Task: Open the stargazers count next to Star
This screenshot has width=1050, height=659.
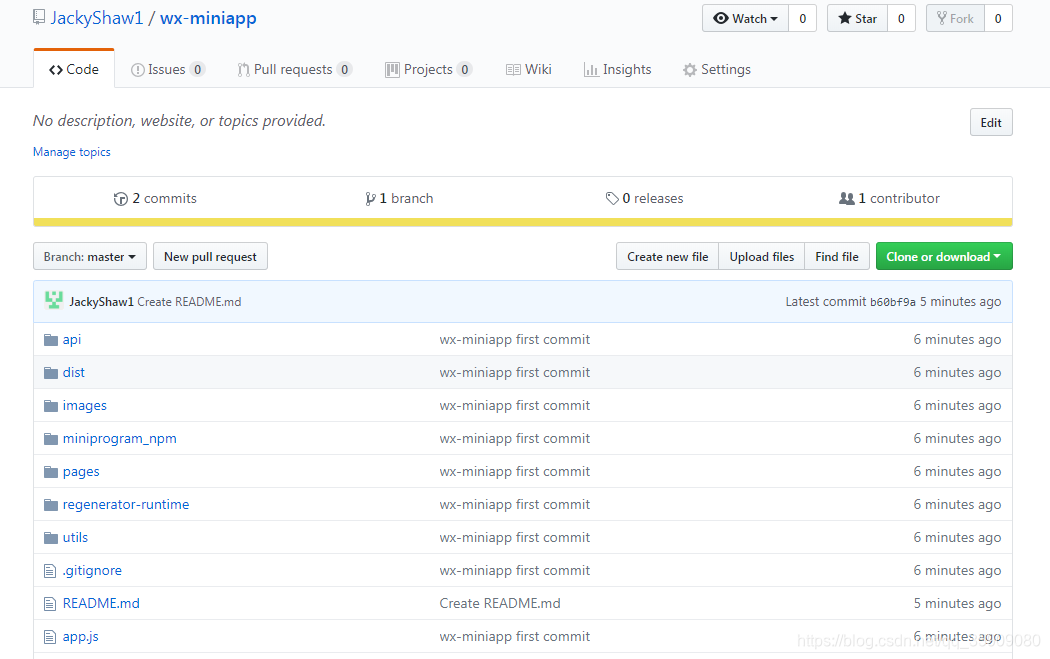Action: pos(901,19)
